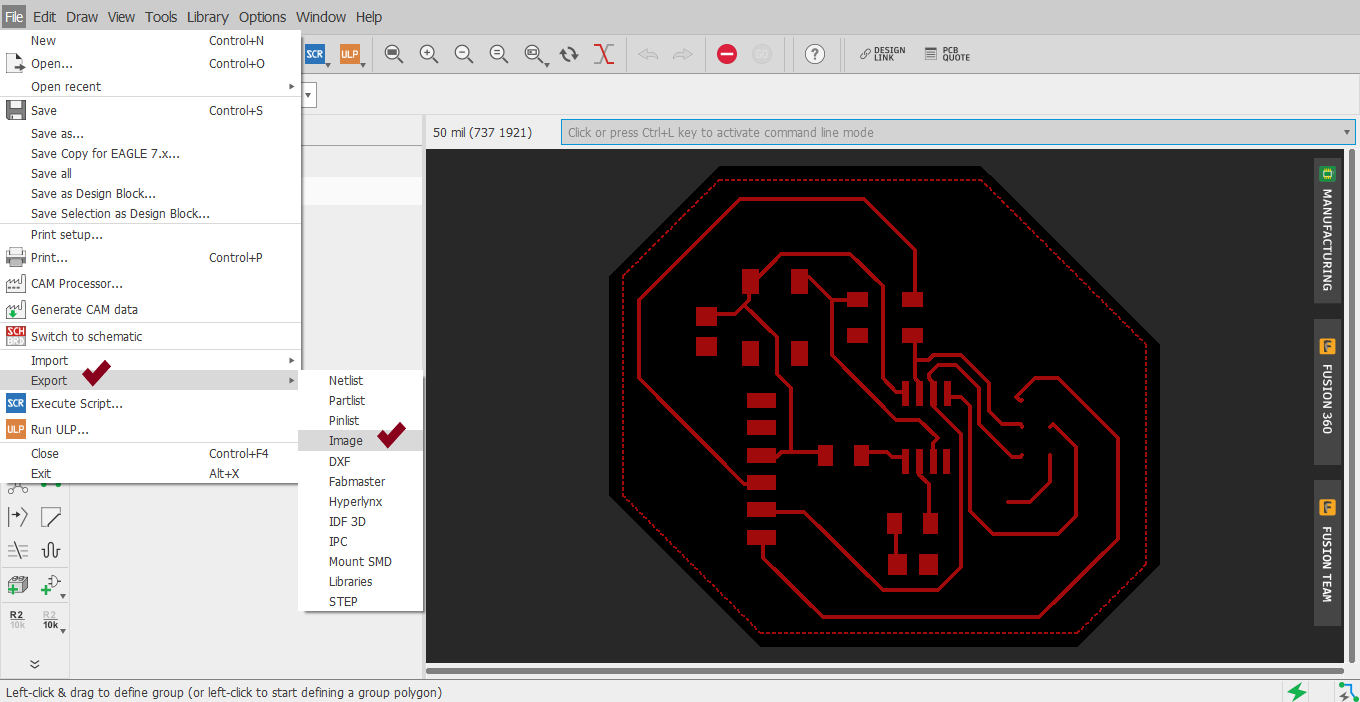
Task: Click the red stop command icon
Action: 727,54
